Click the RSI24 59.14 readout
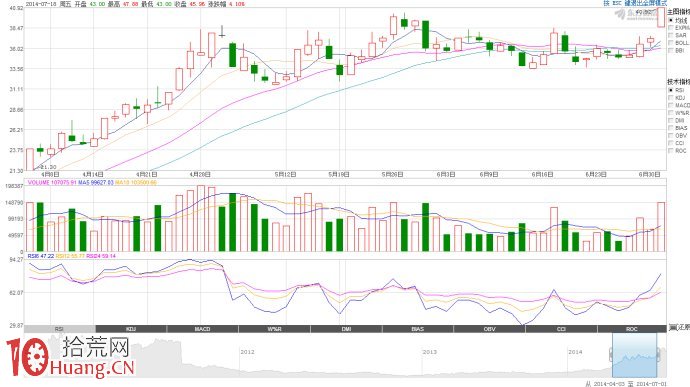Viewport: 690px width, 387px height. (101, 256)
